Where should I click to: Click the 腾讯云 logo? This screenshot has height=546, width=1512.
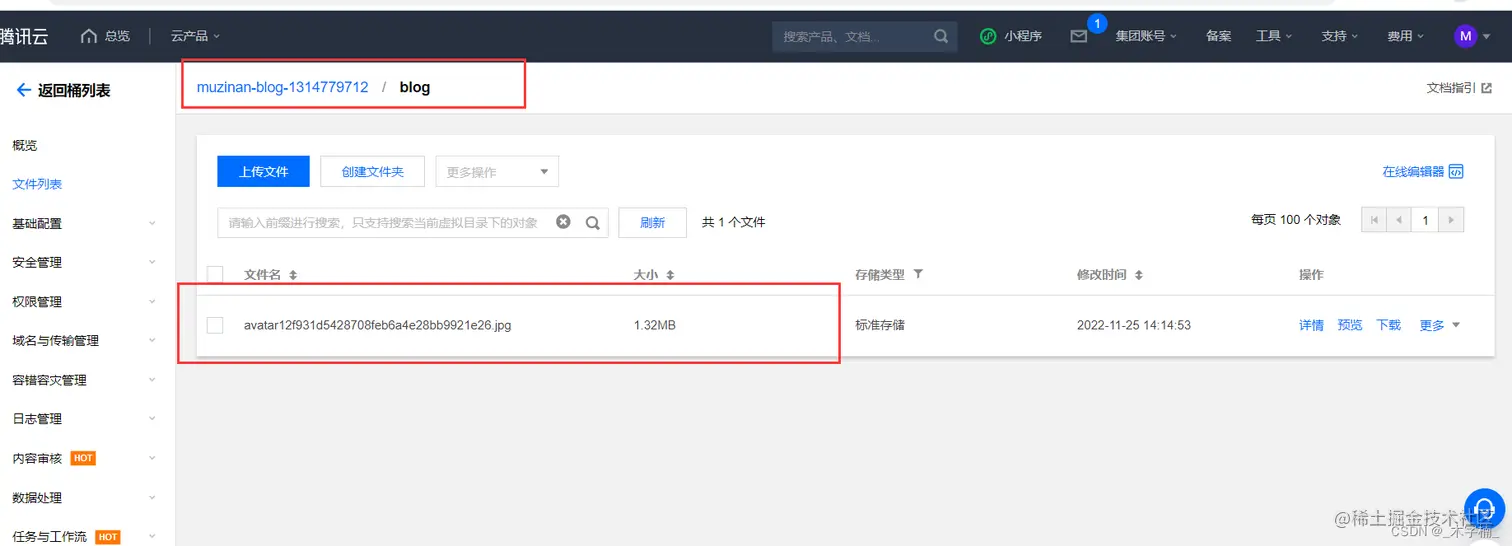(24, 36)
